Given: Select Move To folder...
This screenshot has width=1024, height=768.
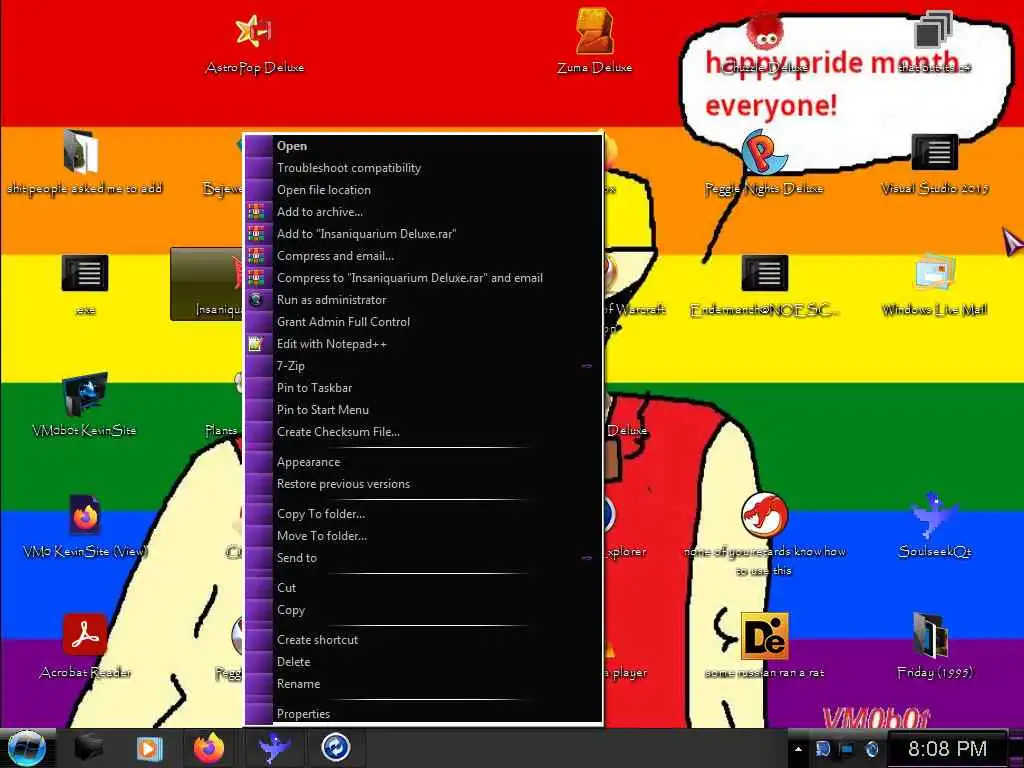Looking at the screenshot, I should [423, 536].
